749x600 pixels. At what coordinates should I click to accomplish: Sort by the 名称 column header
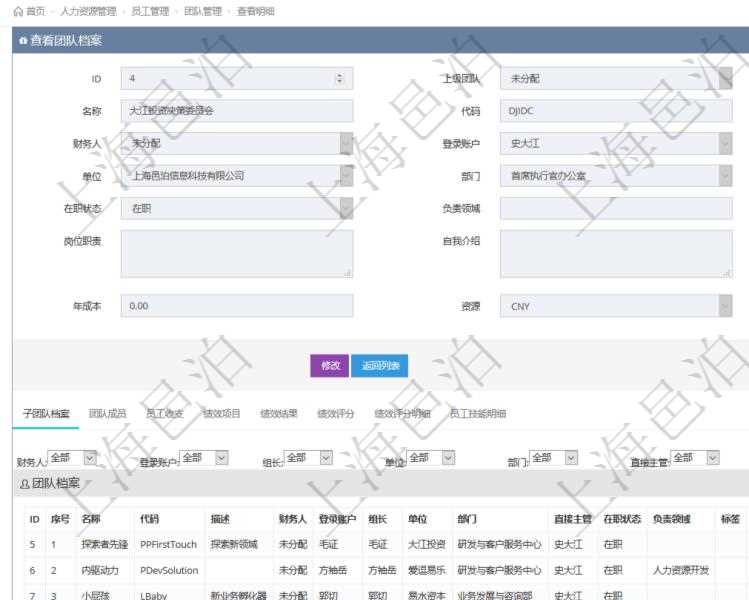pyautogui.click(x=91, y=519)
